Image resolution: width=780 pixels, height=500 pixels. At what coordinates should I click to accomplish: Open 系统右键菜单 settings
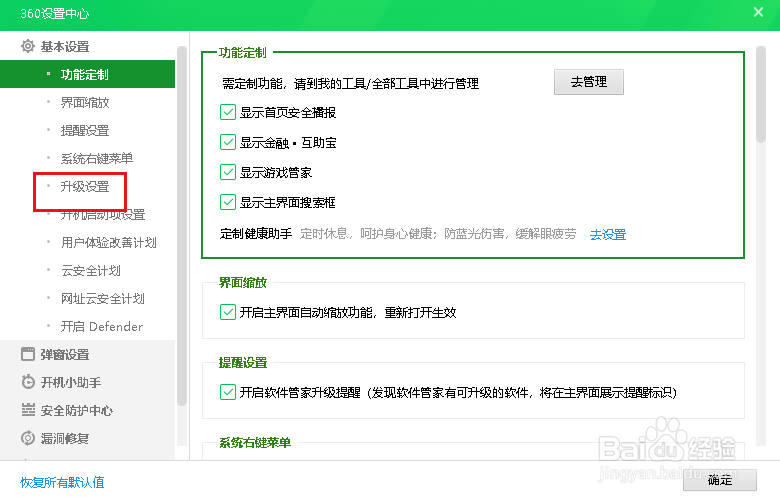pyautogui.click(x=97, y=158)
